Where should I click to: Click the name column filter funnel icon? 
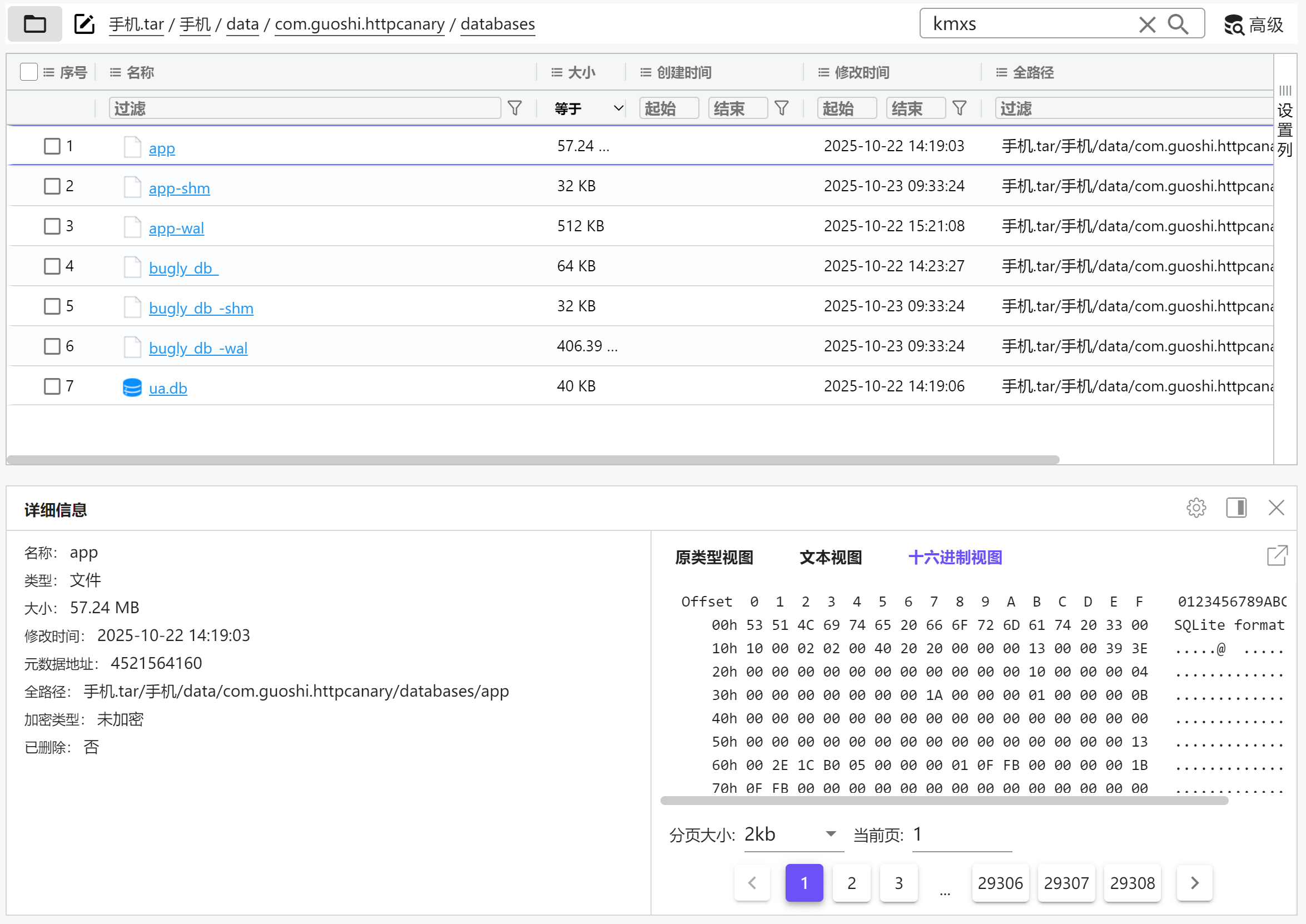click(514, 108)
